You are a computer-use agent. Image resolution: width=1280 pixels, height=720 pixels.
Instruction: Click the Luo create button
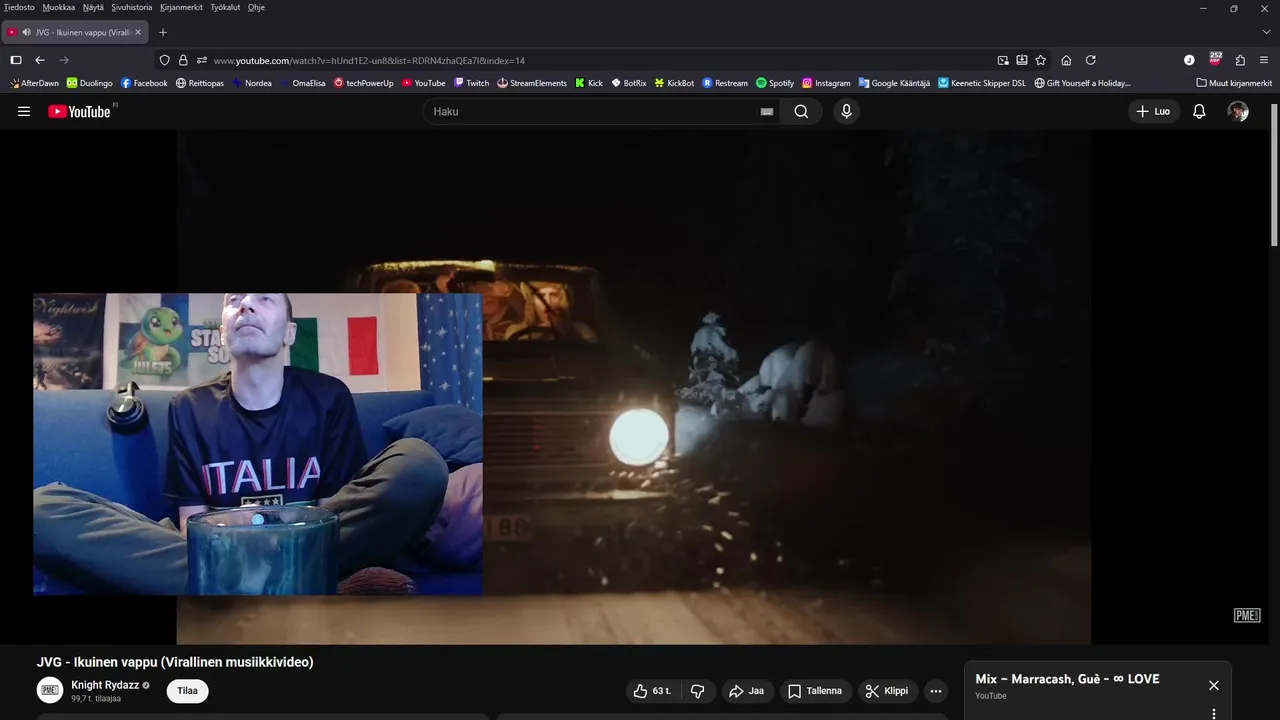coord(1153,112)
